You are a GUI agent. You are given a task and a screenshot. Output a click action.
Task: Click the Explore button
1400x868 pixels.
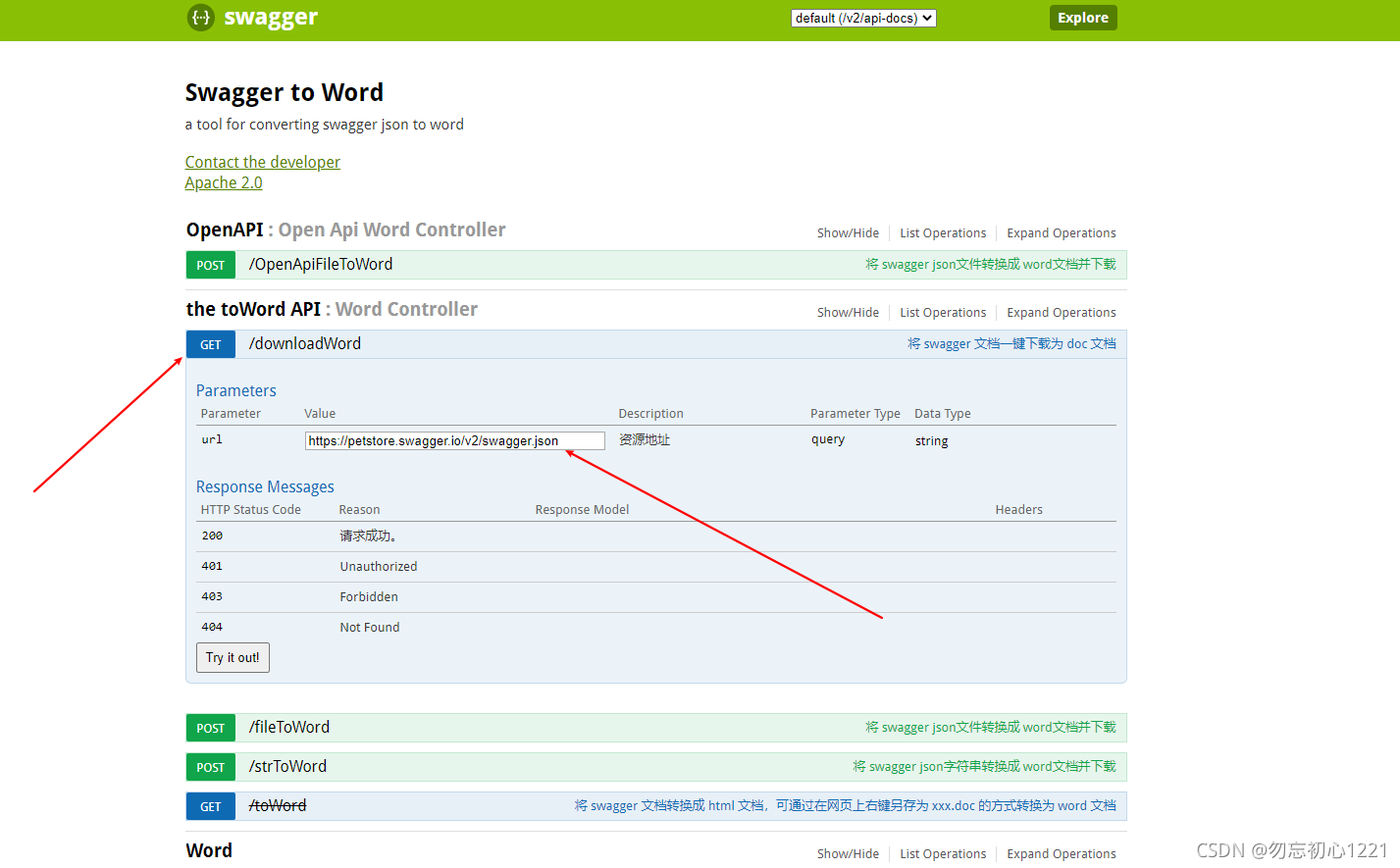[x=1083, y=18]
